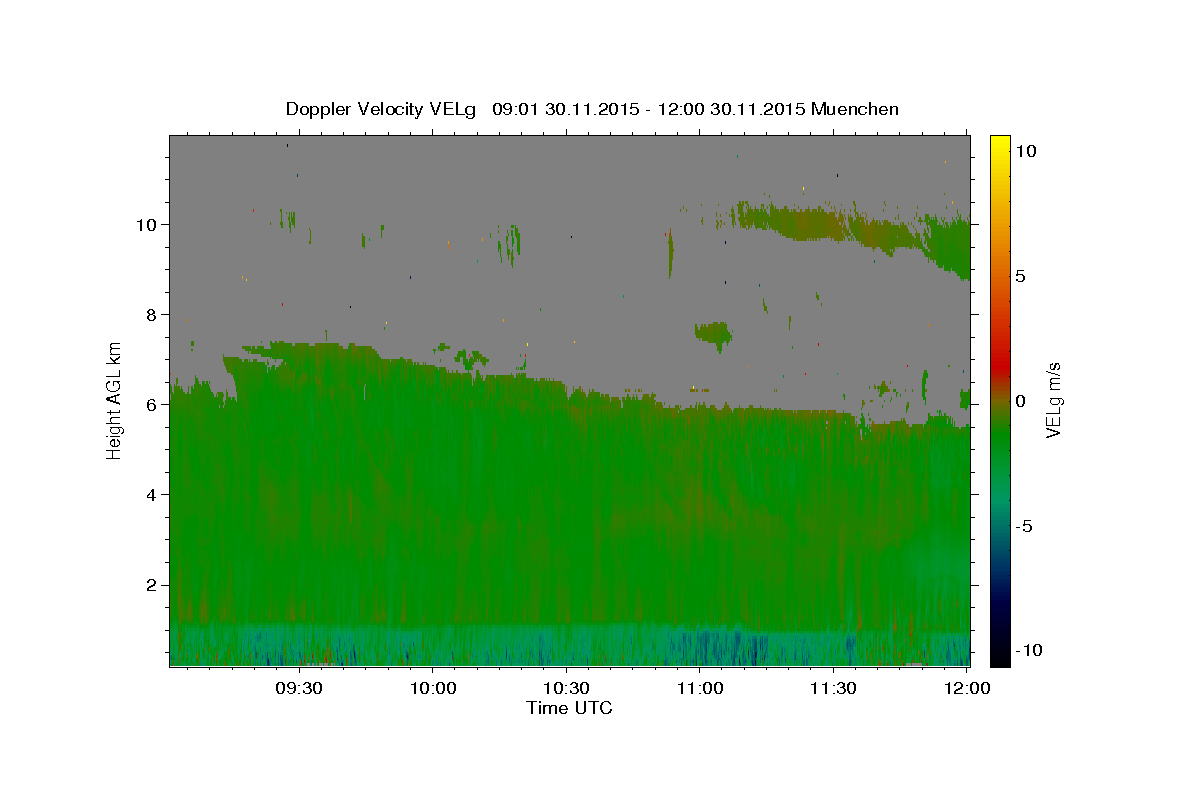Click the 09:30 time tick label
This screenshot has height=800, width=1200.
299,688
